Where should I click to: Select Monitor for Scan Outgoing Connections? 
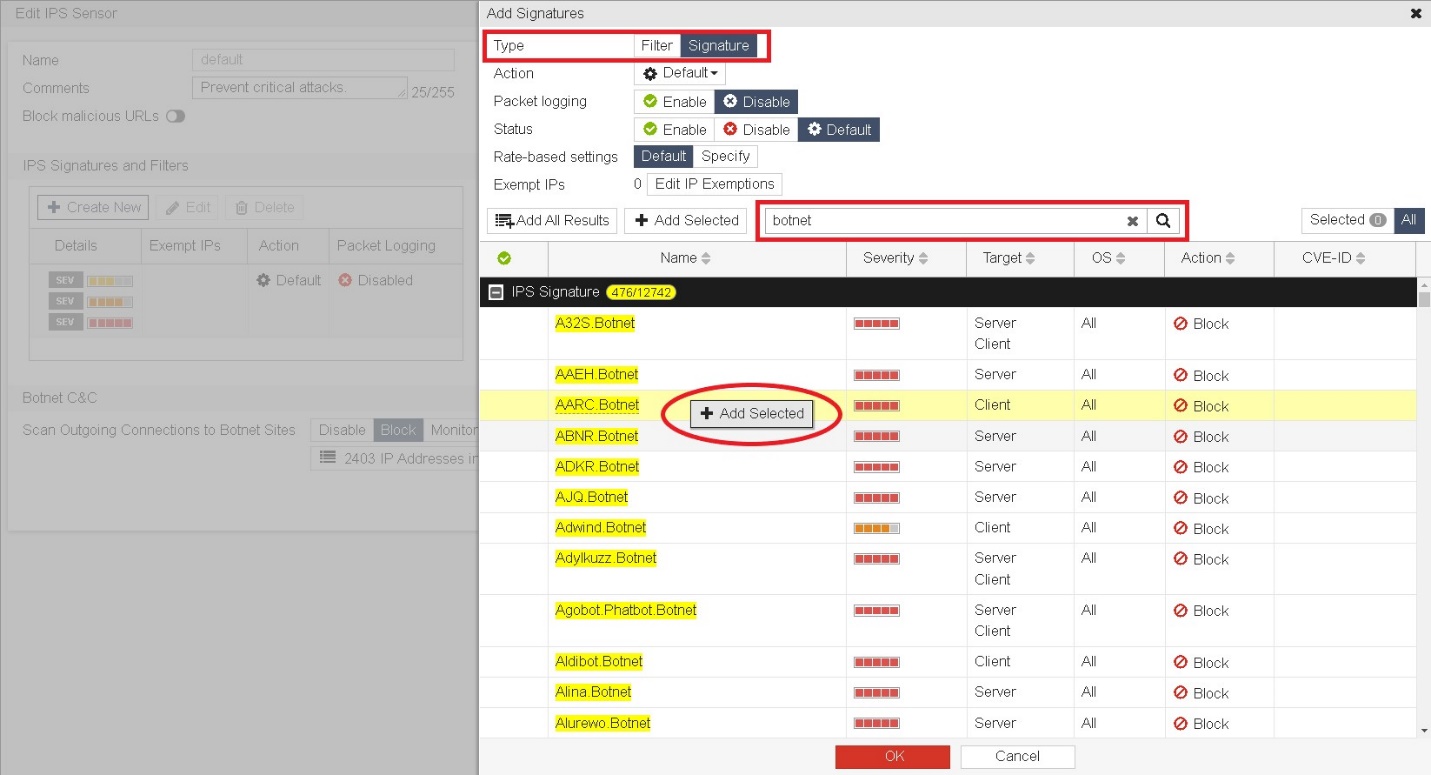pyautogui.click(x=454, y=429)
